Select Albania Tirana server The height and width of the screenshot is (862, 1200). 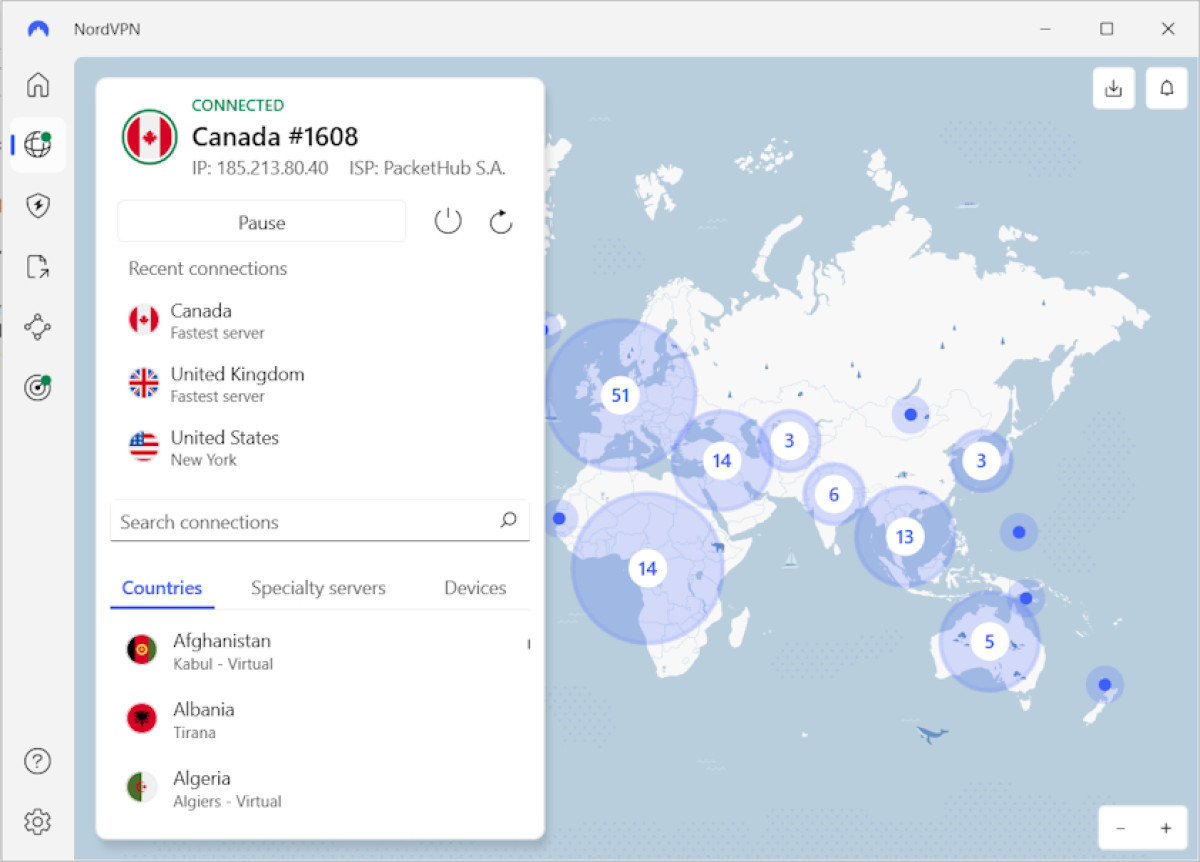click(320, 720)
